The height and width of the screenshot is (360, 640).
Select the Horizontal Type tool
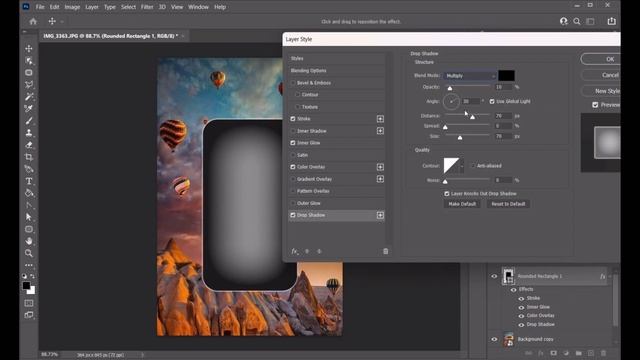point(29,181)
